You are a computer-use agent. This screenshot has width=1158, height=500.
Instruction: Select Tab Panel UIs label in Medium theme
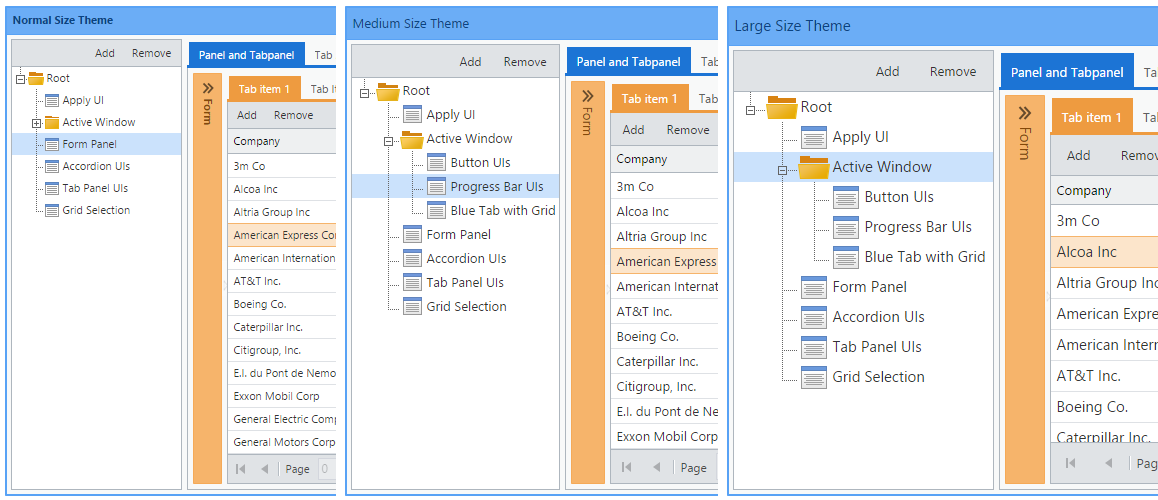465,283
